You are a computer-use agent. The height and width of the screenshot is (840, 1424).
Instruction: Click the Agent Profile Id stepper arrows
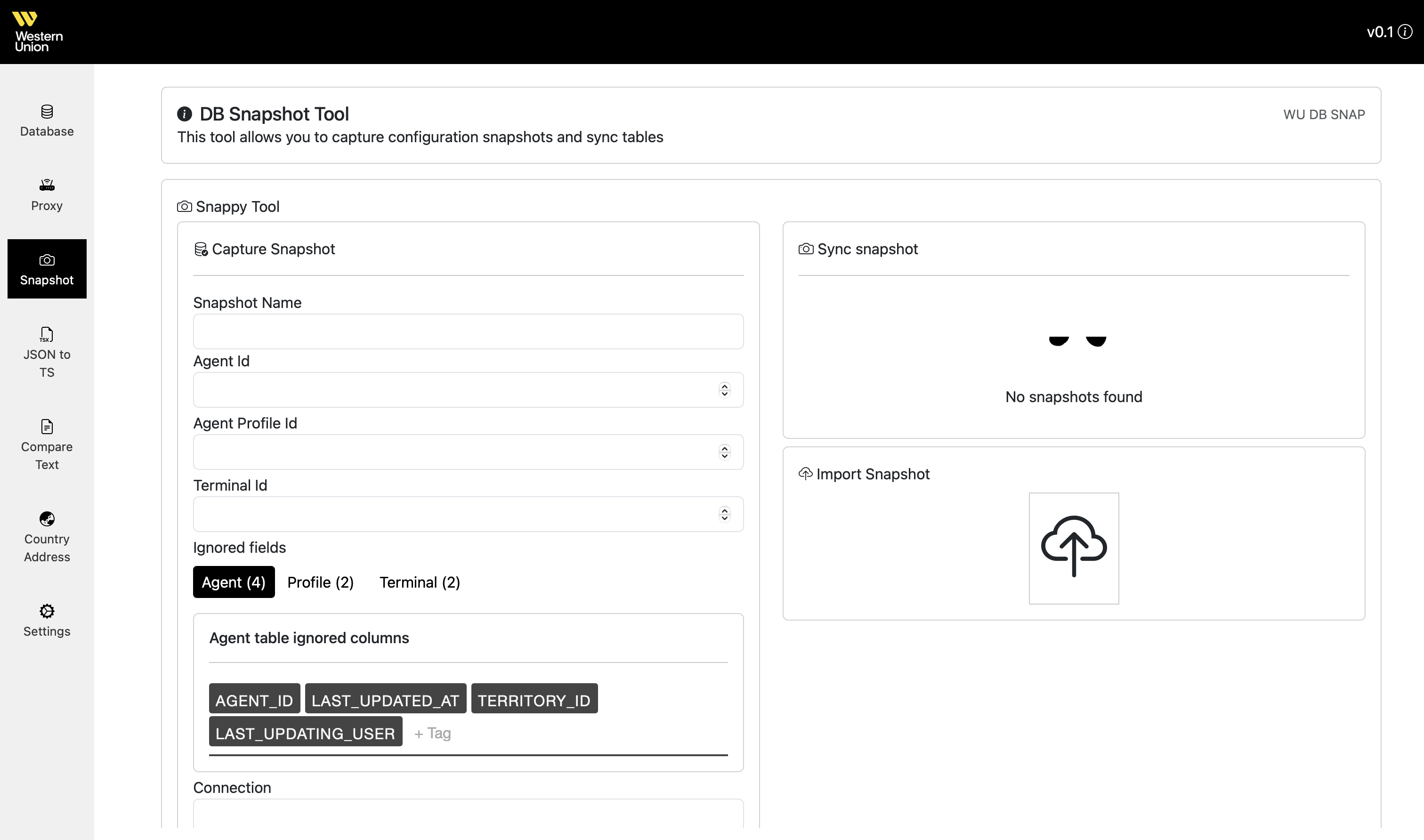[724, 452]
